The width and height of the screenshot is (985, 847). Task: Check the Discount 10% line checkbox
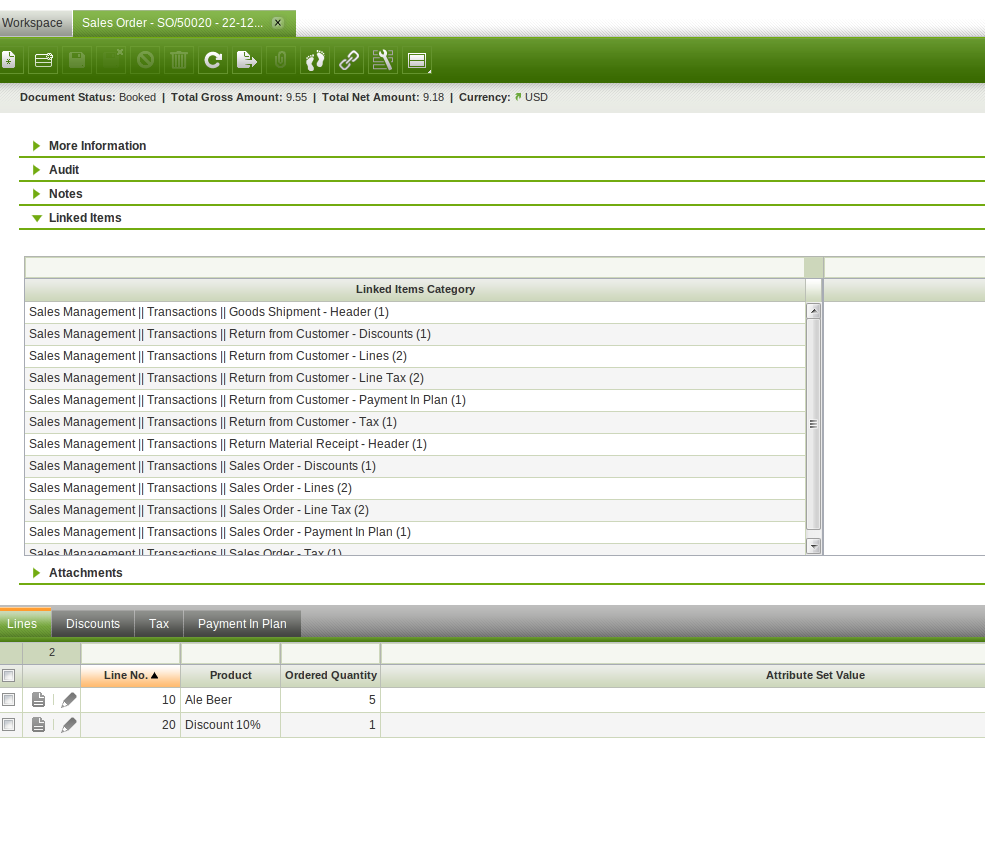tap(9, 725)
